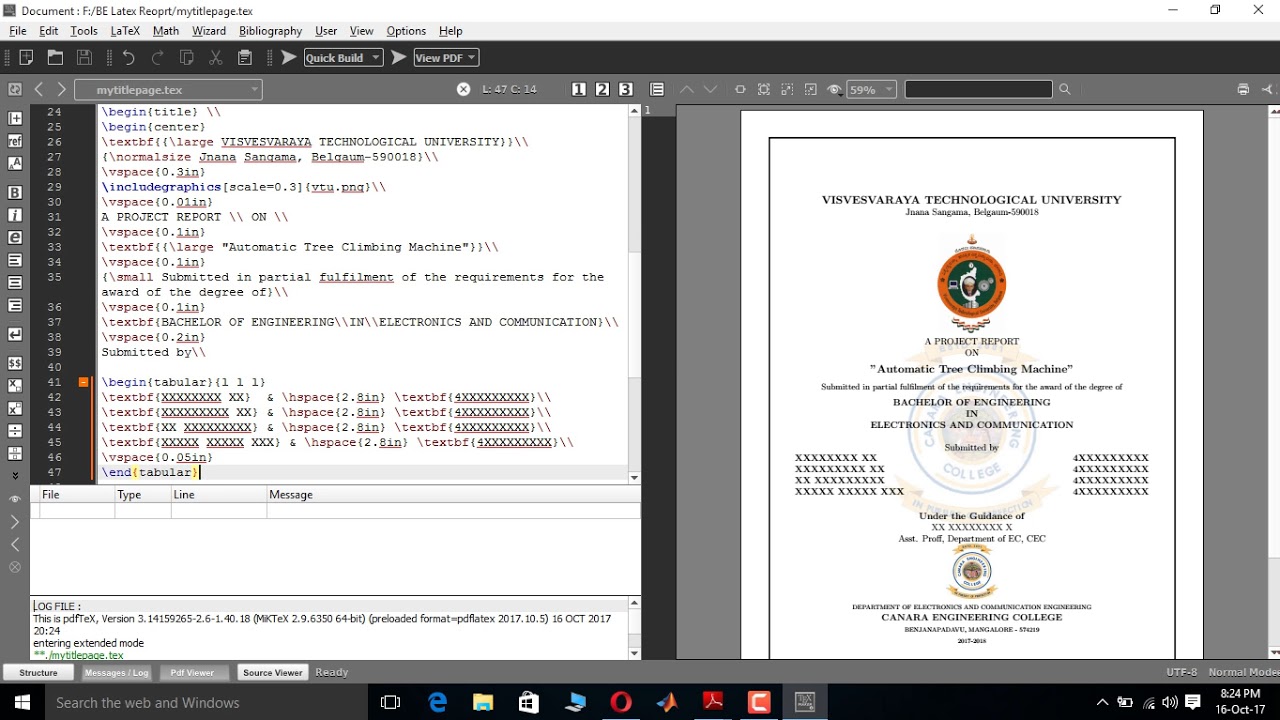Paste from clipboard using the Paste icon
Screen dimensions: 1280x720
coord(244,58)
